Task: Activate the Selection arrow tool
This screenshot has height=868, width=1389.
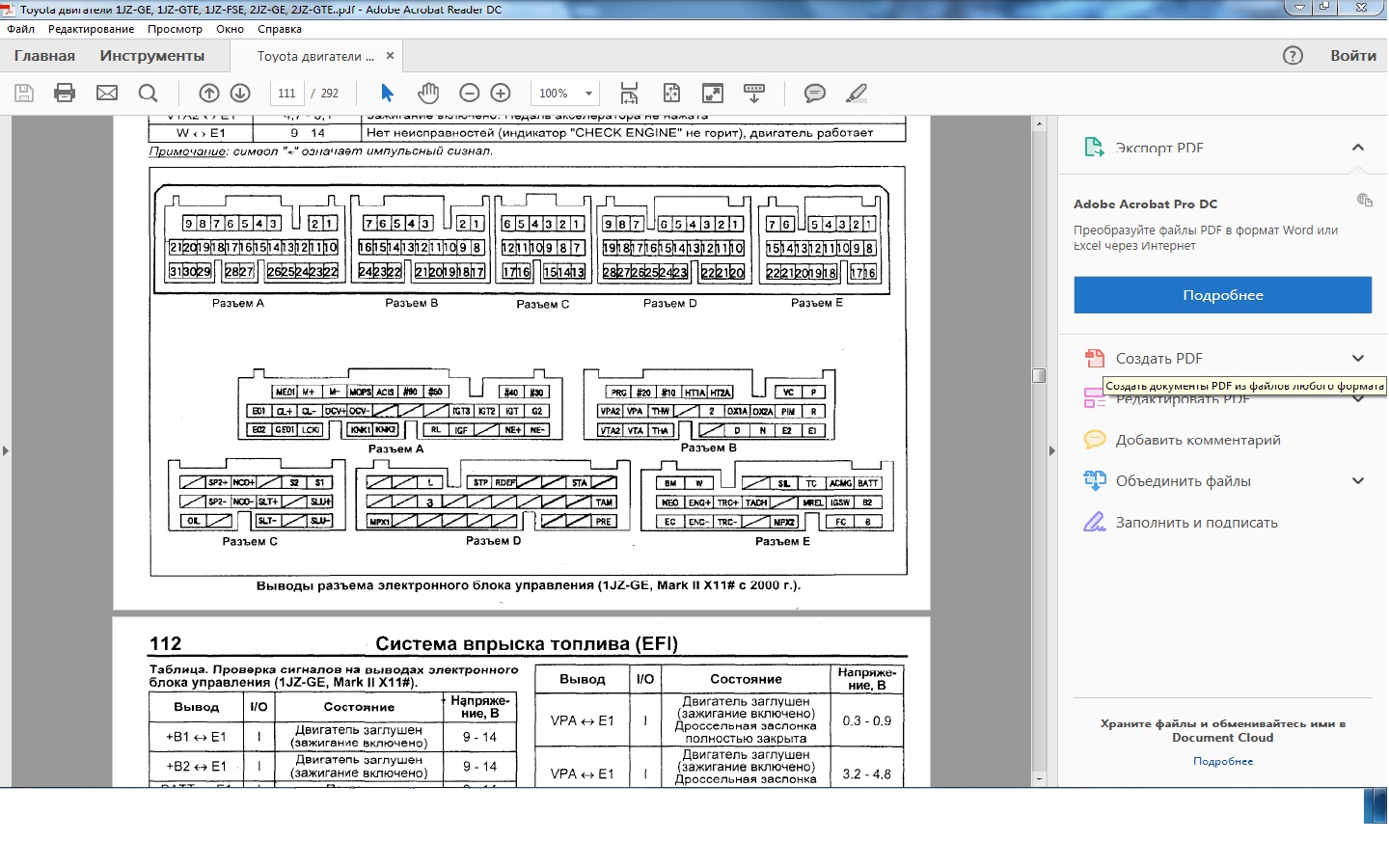Action: pyautogui.click(x=387, y=94)
